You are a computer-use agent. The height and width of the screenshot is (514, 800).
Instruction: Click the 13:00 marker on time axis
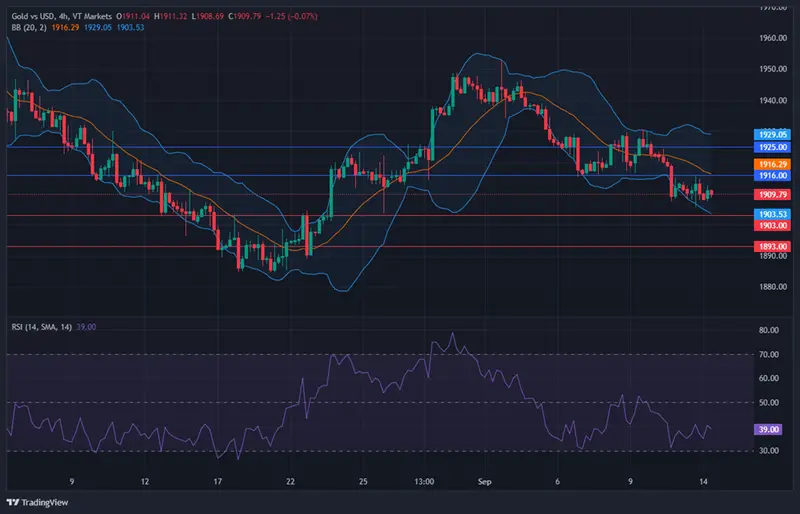pos(423,480)
